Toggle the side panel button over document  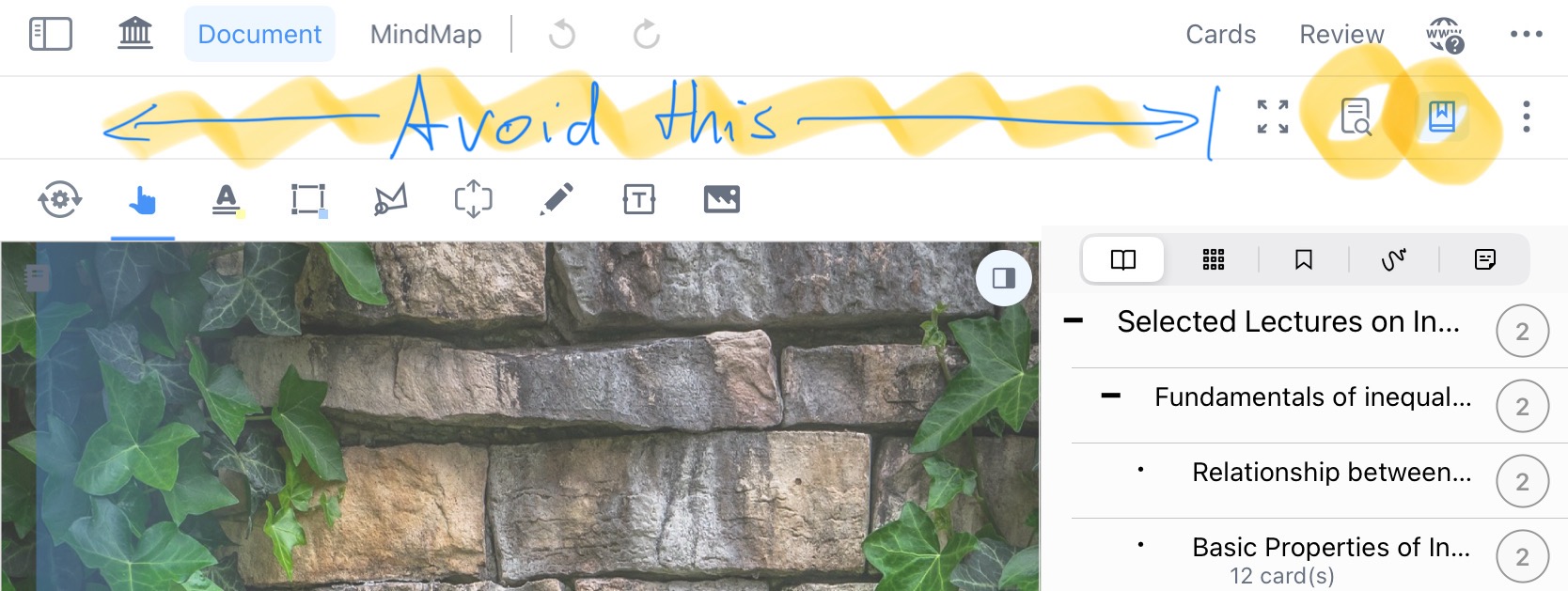point(1004,277)
